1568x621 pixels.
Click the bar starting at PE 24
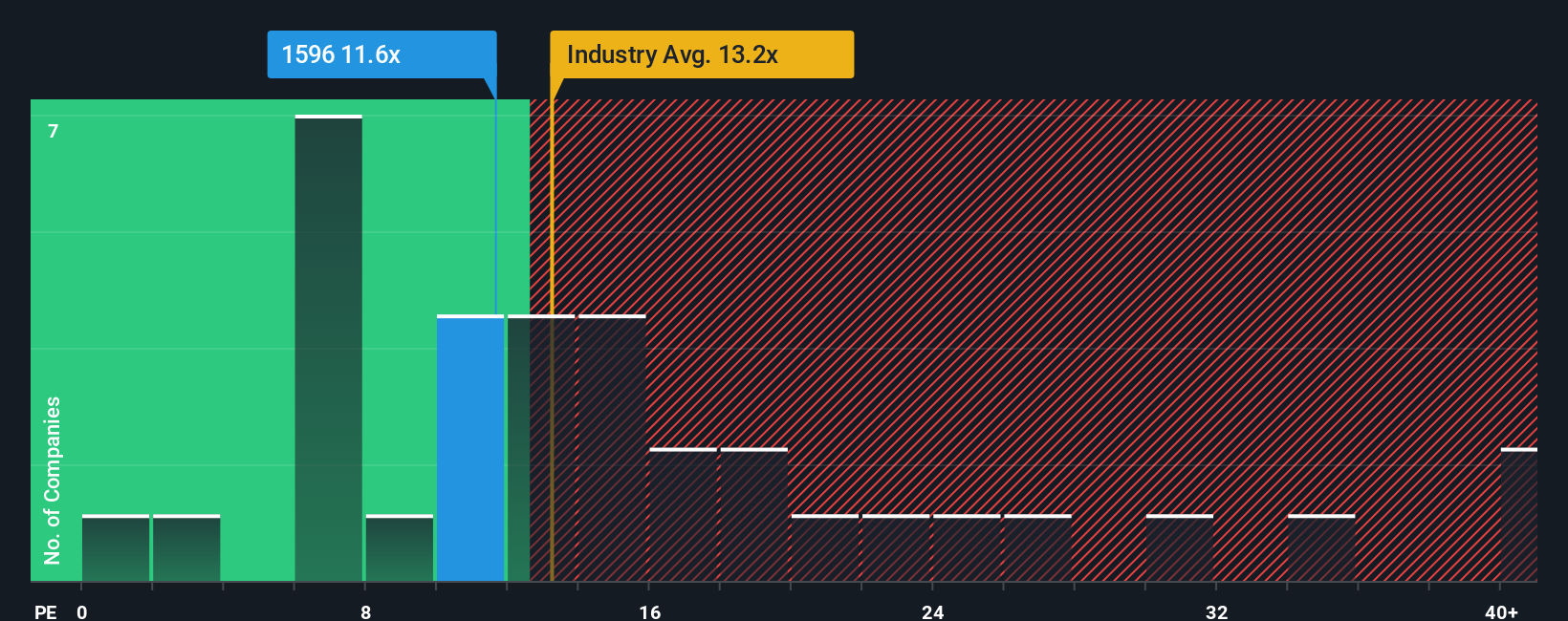967,548
